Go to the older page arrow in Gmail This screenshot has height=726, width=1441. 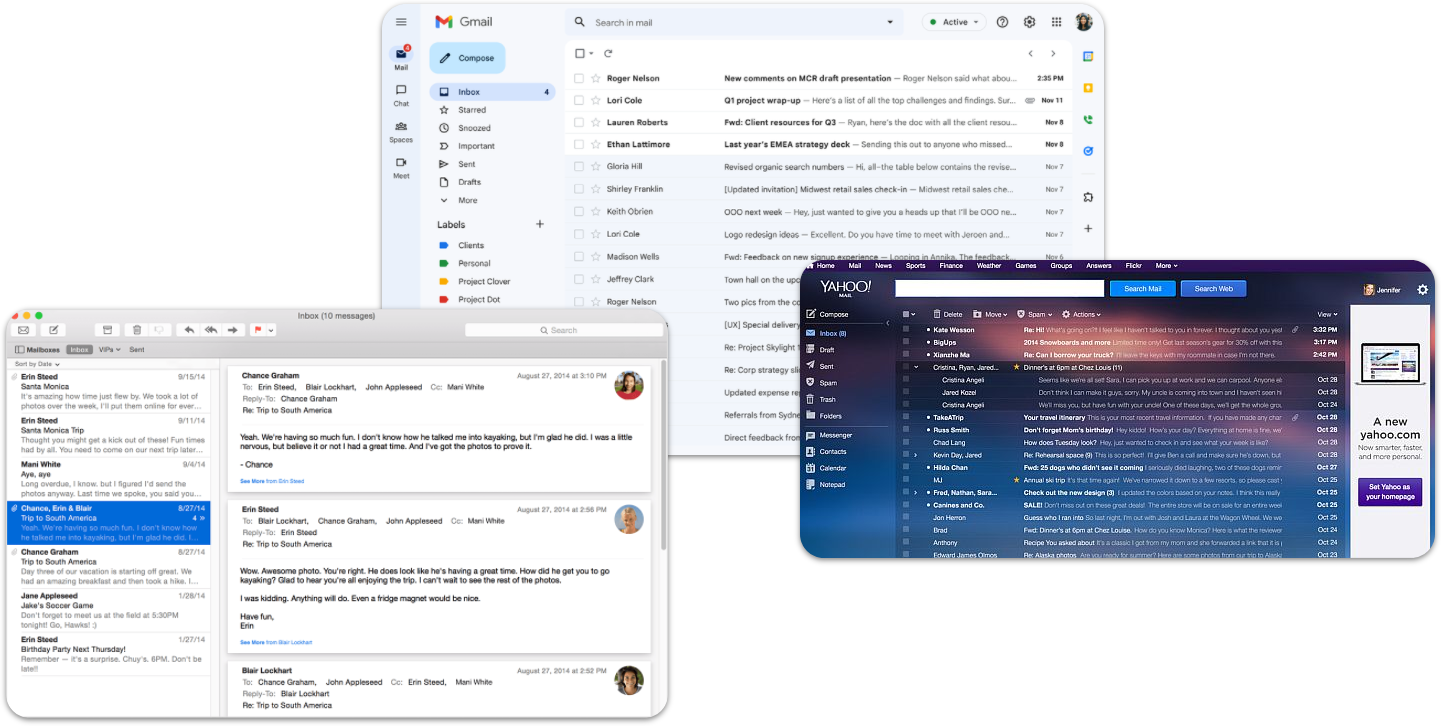tap(1053, 53)
